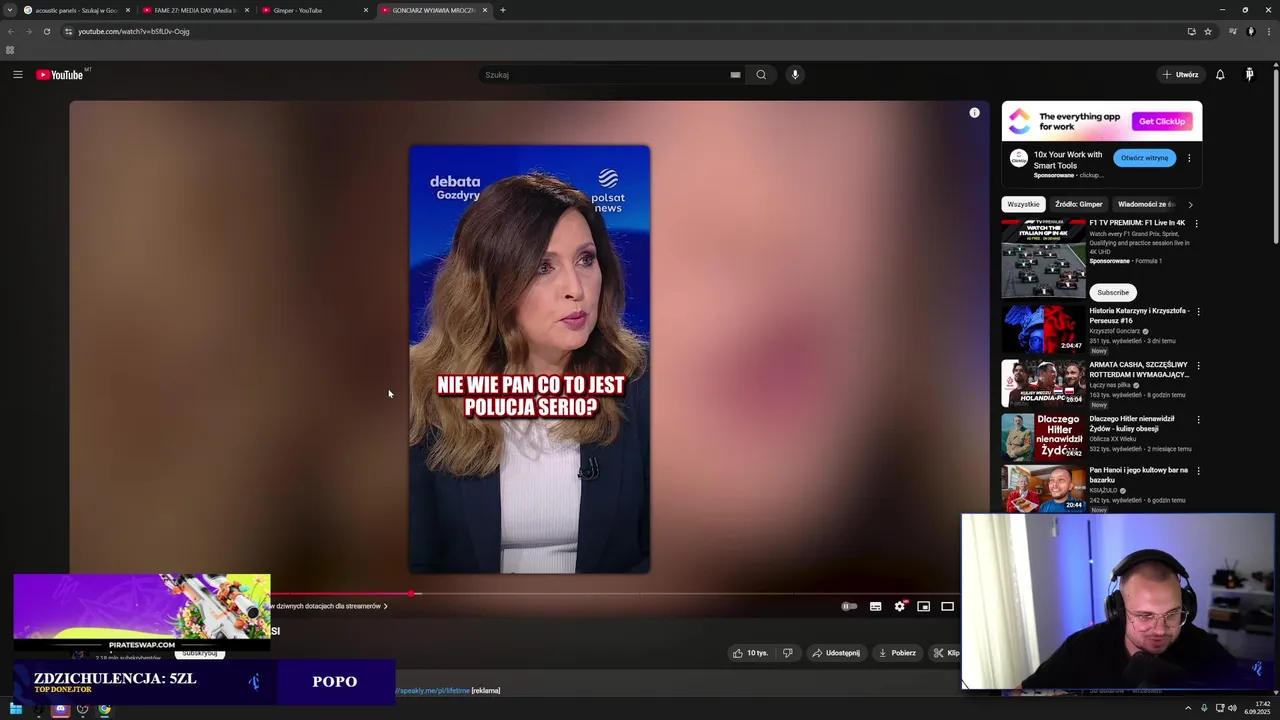
Task: Open Chrome profile avatar
Action: click(1250, 31)
